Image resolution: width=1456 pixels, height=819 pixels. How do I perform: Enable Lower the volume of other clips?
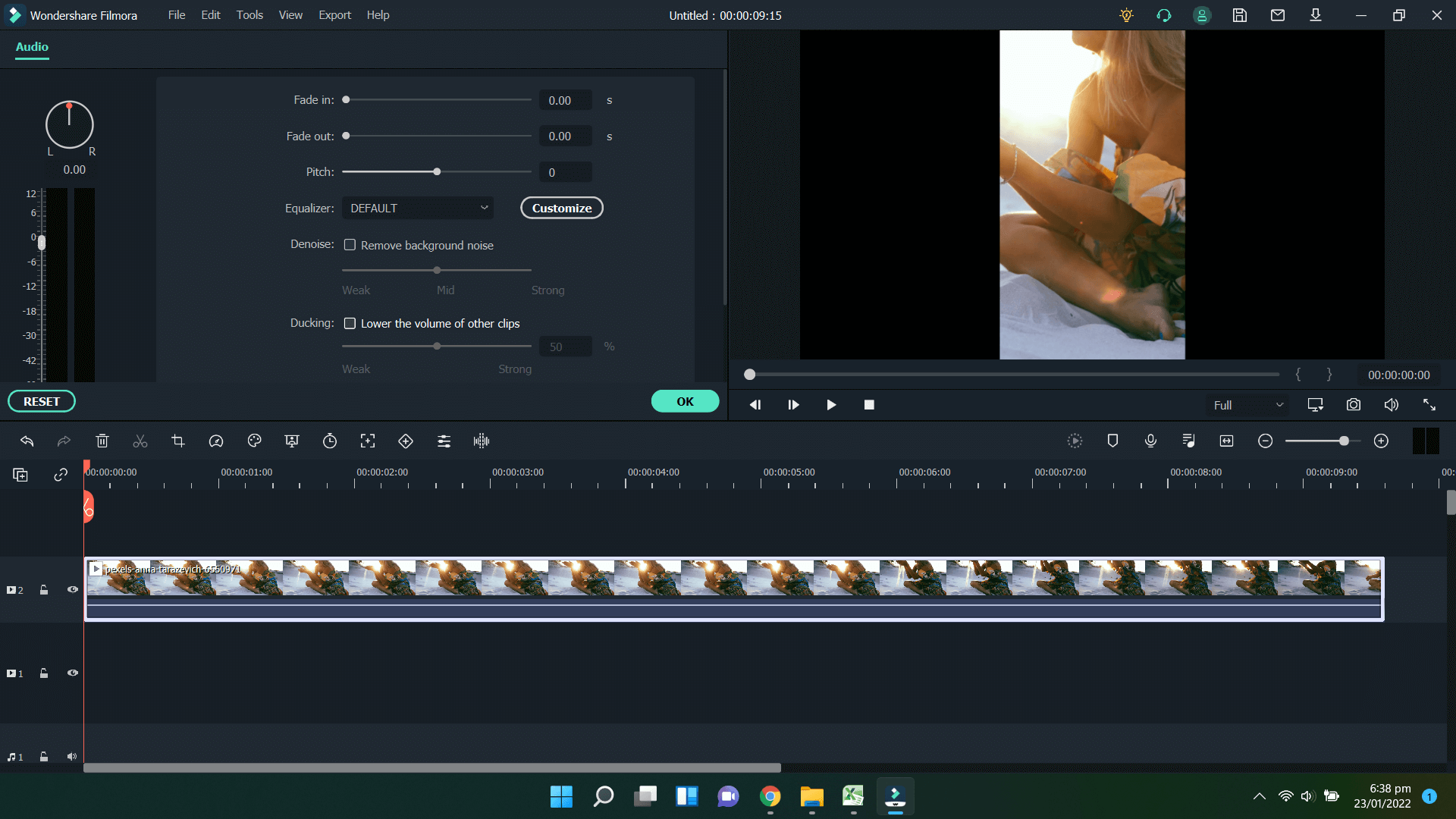click(350, 323)
